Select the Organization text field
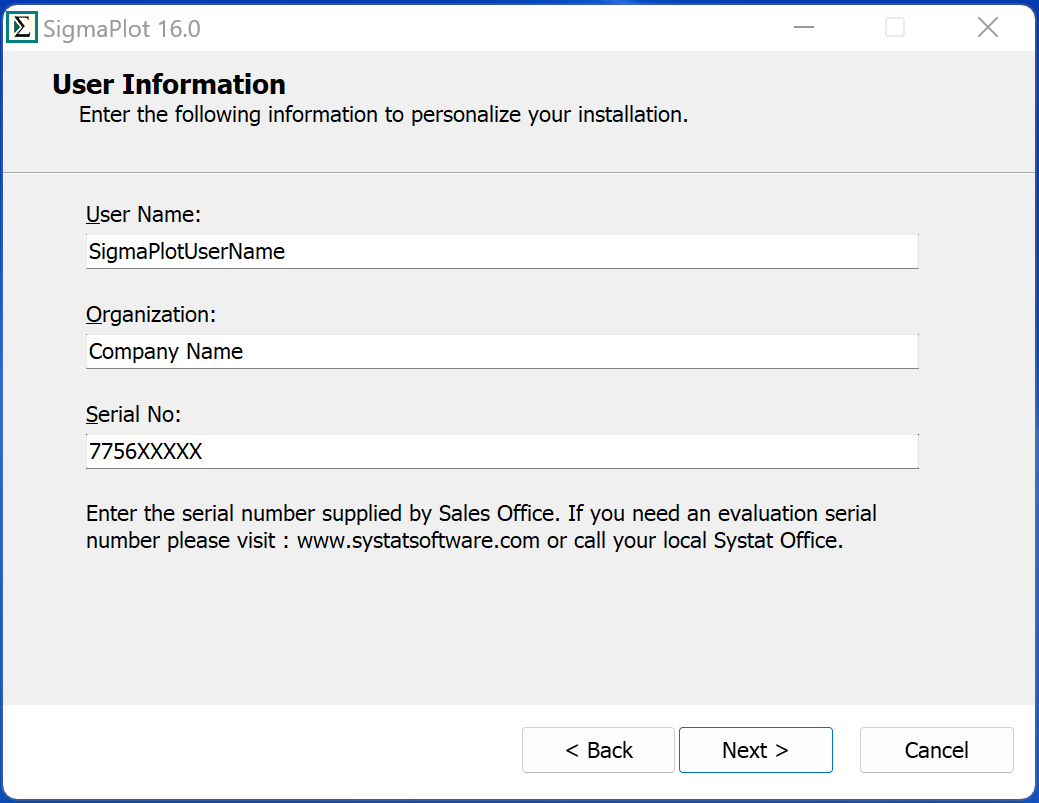1039x803 pixels. (502, 351)
